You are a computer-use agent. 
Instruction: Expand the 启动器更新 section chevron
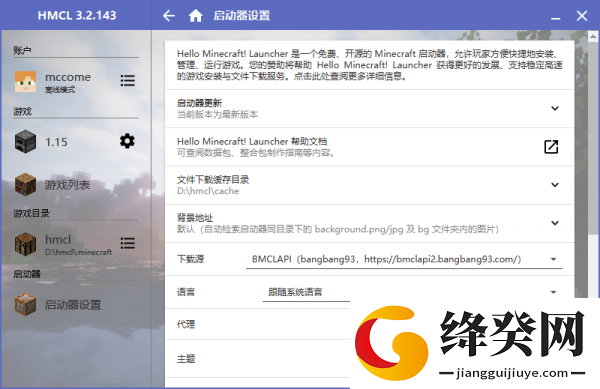click(555, 108)
